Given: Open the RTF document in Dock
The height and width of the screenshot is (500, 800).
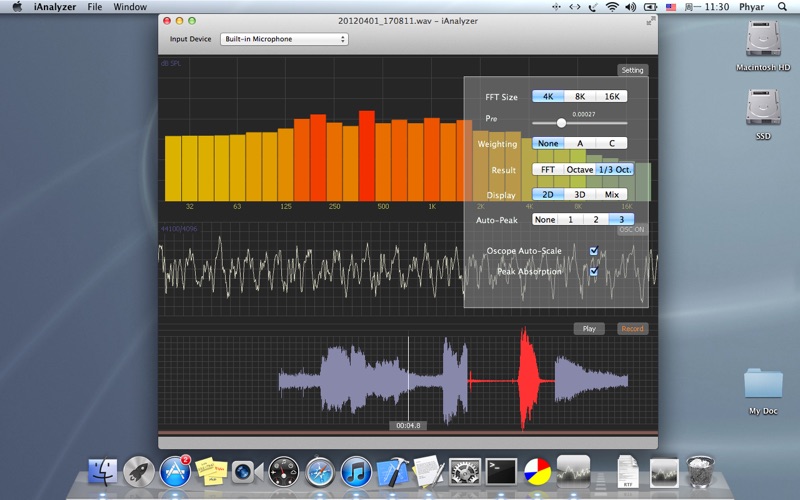Looking at the screenshot, I should (628, 471).
